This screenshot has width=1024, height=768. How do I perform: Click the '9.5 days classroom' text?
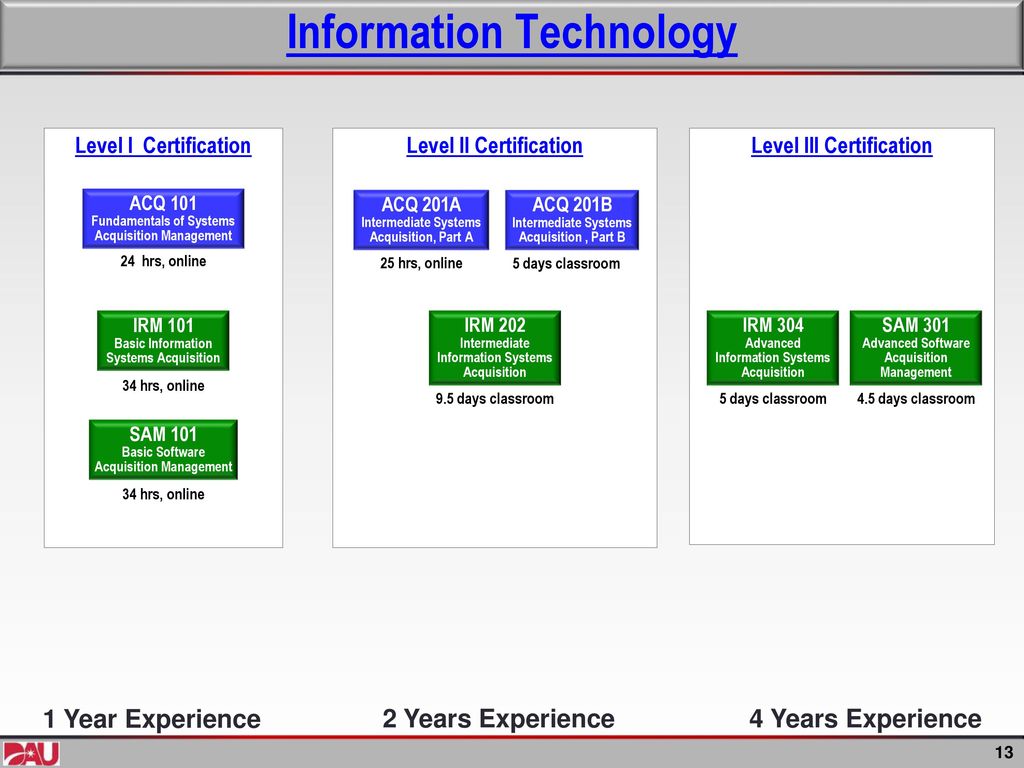pos(495,399)
